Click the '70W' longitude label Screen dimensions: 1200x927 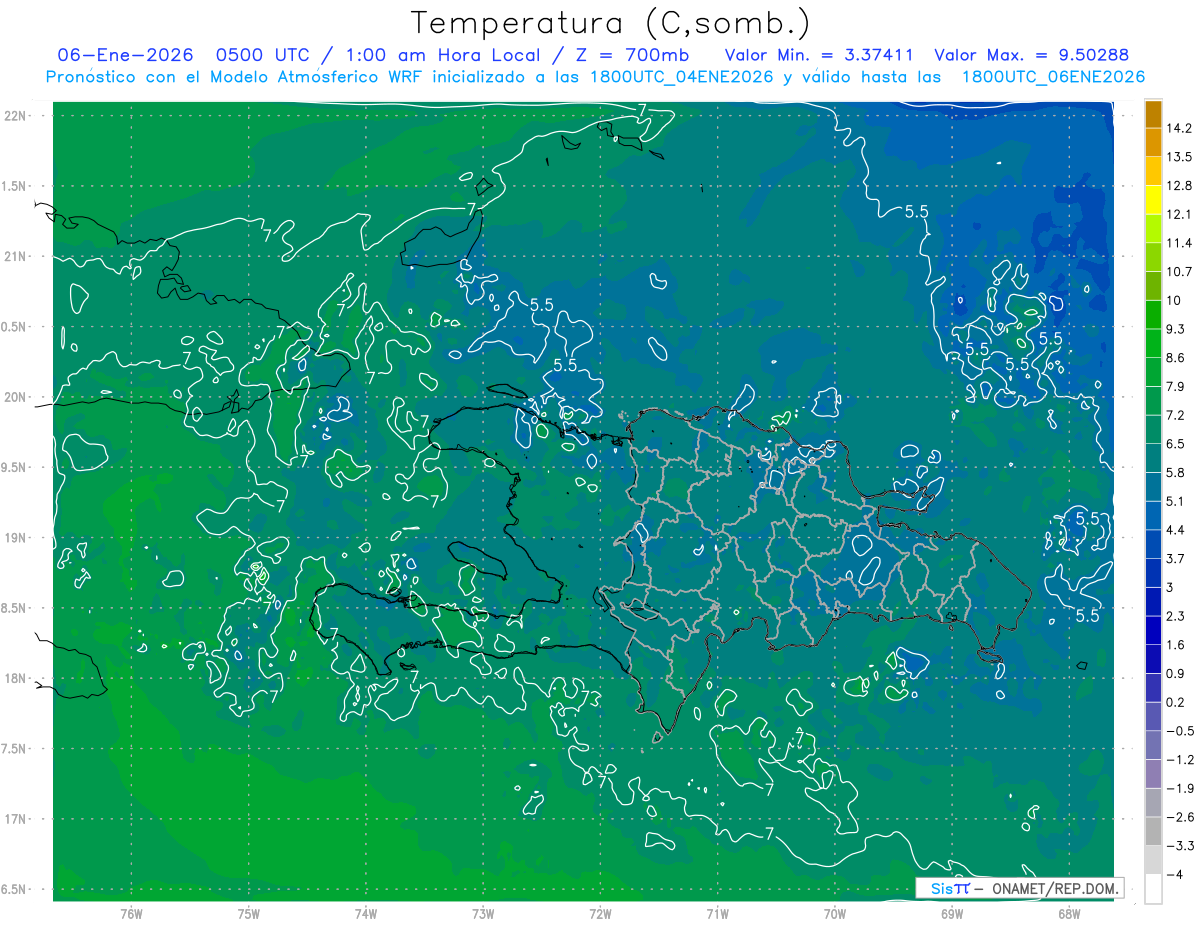[x=835, y=914]
